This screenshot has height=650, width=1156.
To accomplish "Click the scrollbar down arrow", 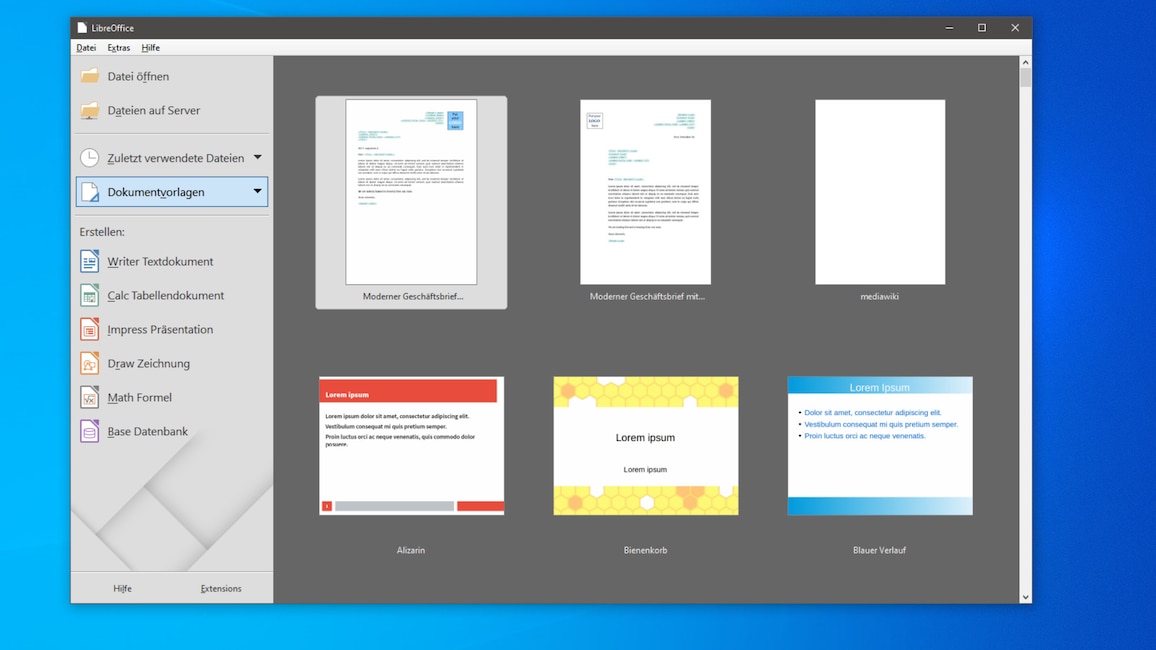I will pyautogui.click(x=1026, y=598).
